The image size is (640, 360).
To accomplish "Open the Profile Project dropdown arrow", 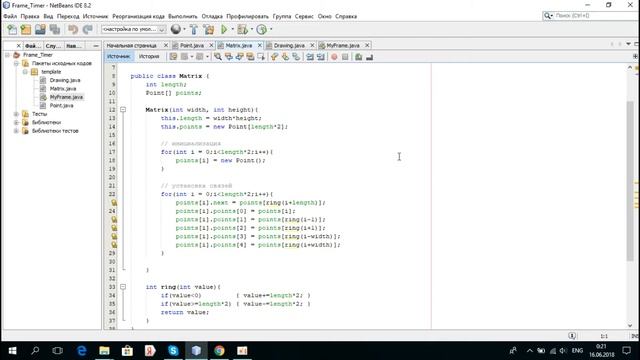I will (x=271, y=29).
